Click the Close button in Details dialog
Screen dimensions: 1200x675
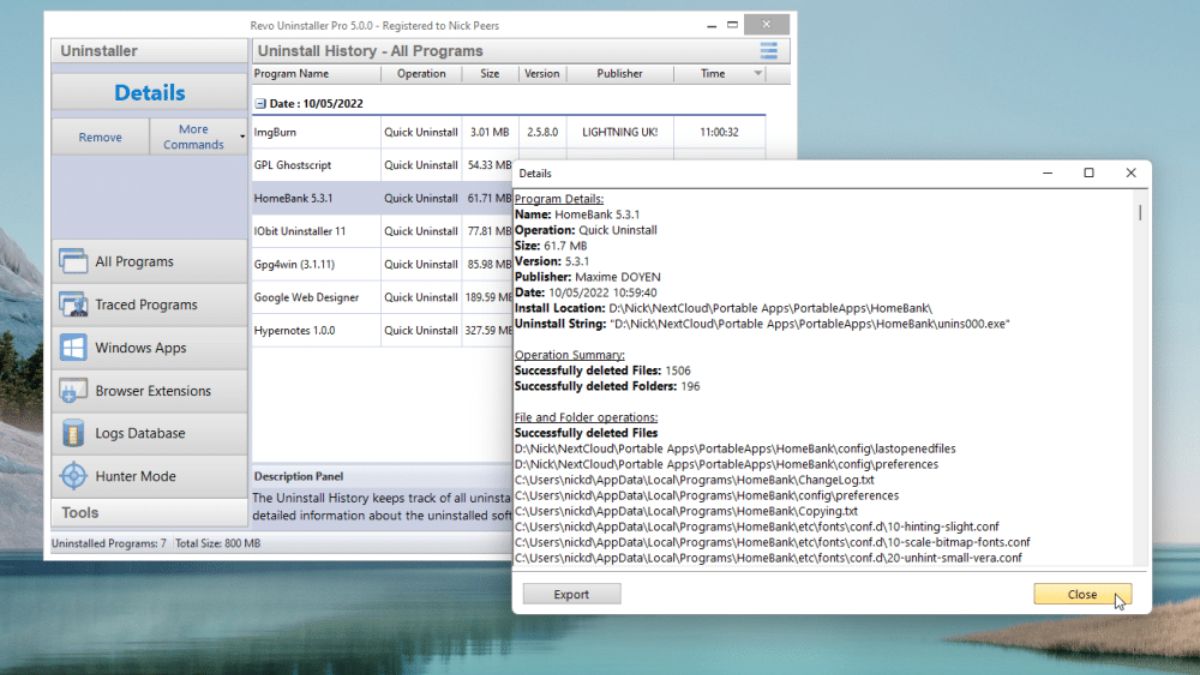1082,594
